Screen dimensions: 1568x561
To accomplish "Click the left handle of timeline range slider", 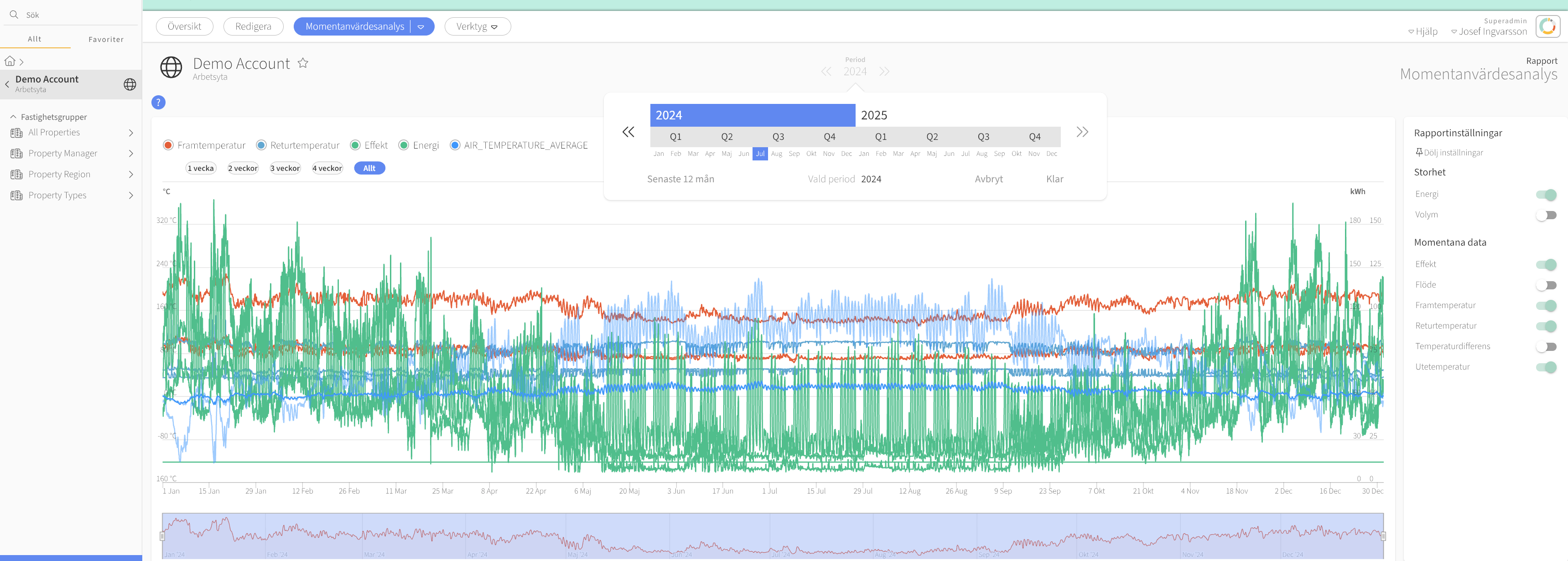I will coord(162,536).
